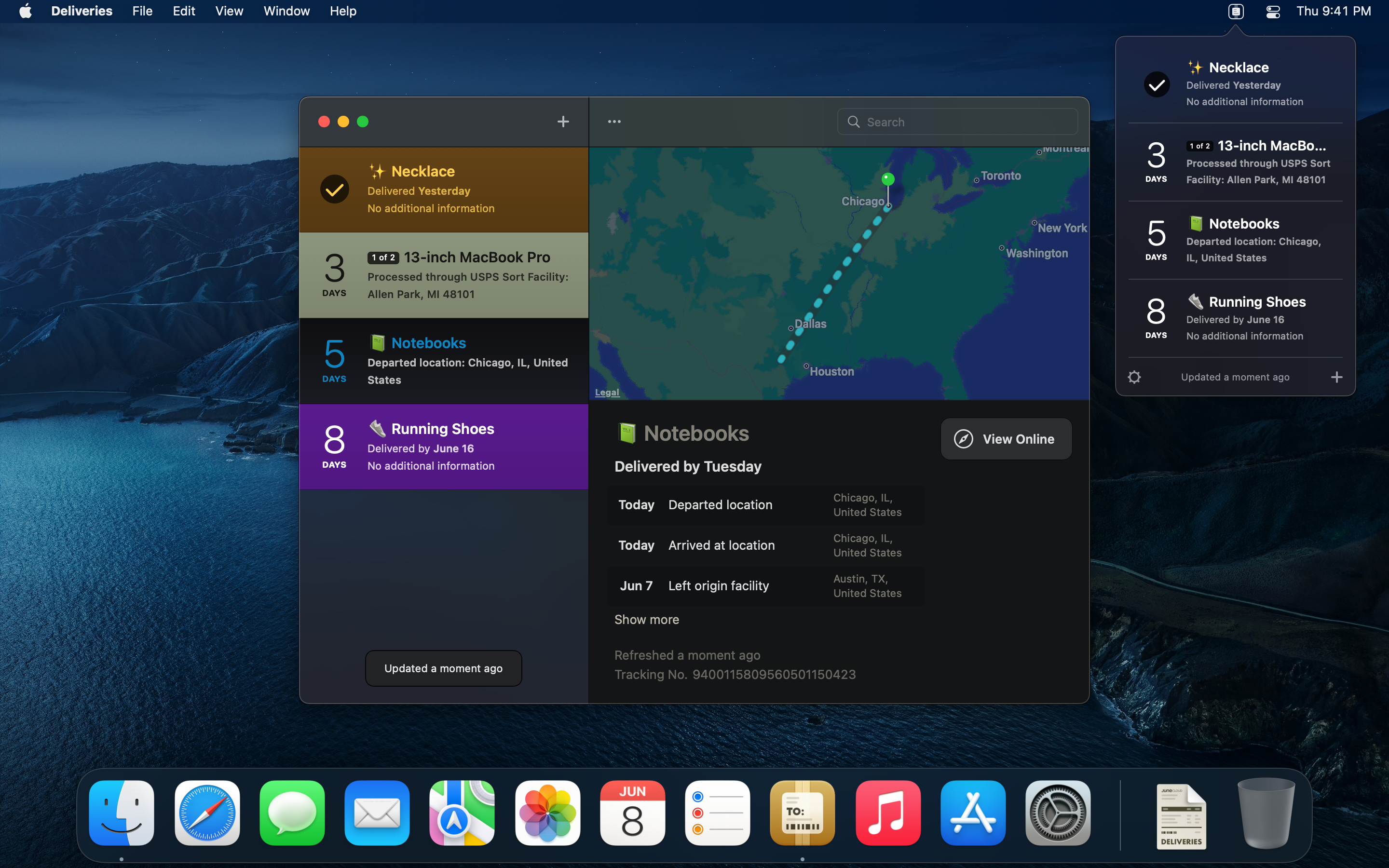The height and width of the screenshot is (868, 1389).
Task: Click the plus button to add a delivery
Action: (563, 122)
